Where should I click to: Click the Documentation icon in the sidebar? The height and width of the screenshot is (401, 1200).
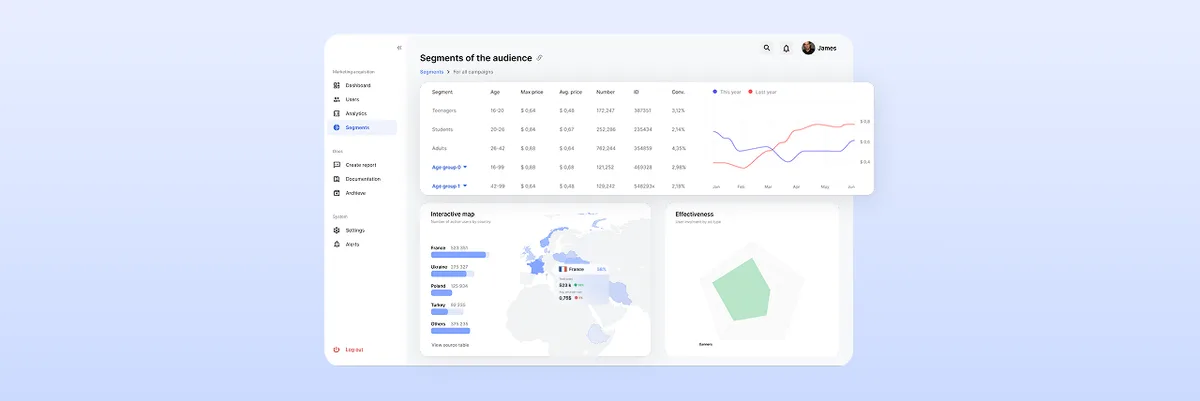pos(337,179)
